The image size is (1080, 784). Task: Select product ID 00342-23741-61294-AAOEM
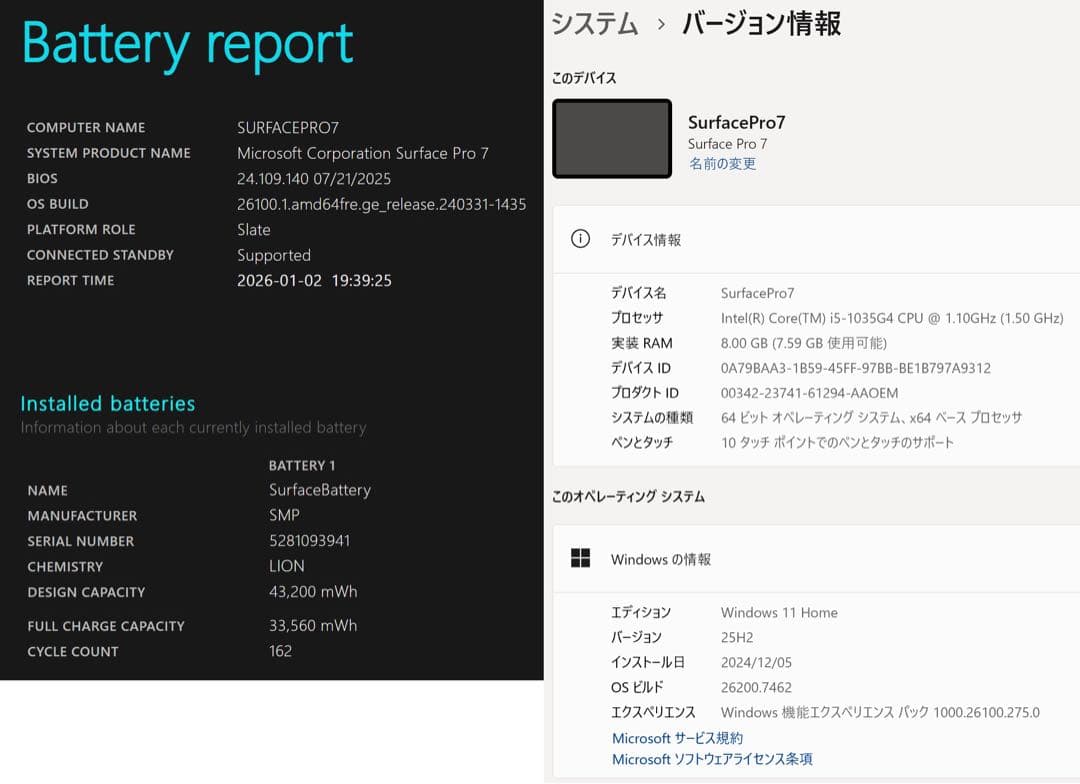click(x=809, y=393)
